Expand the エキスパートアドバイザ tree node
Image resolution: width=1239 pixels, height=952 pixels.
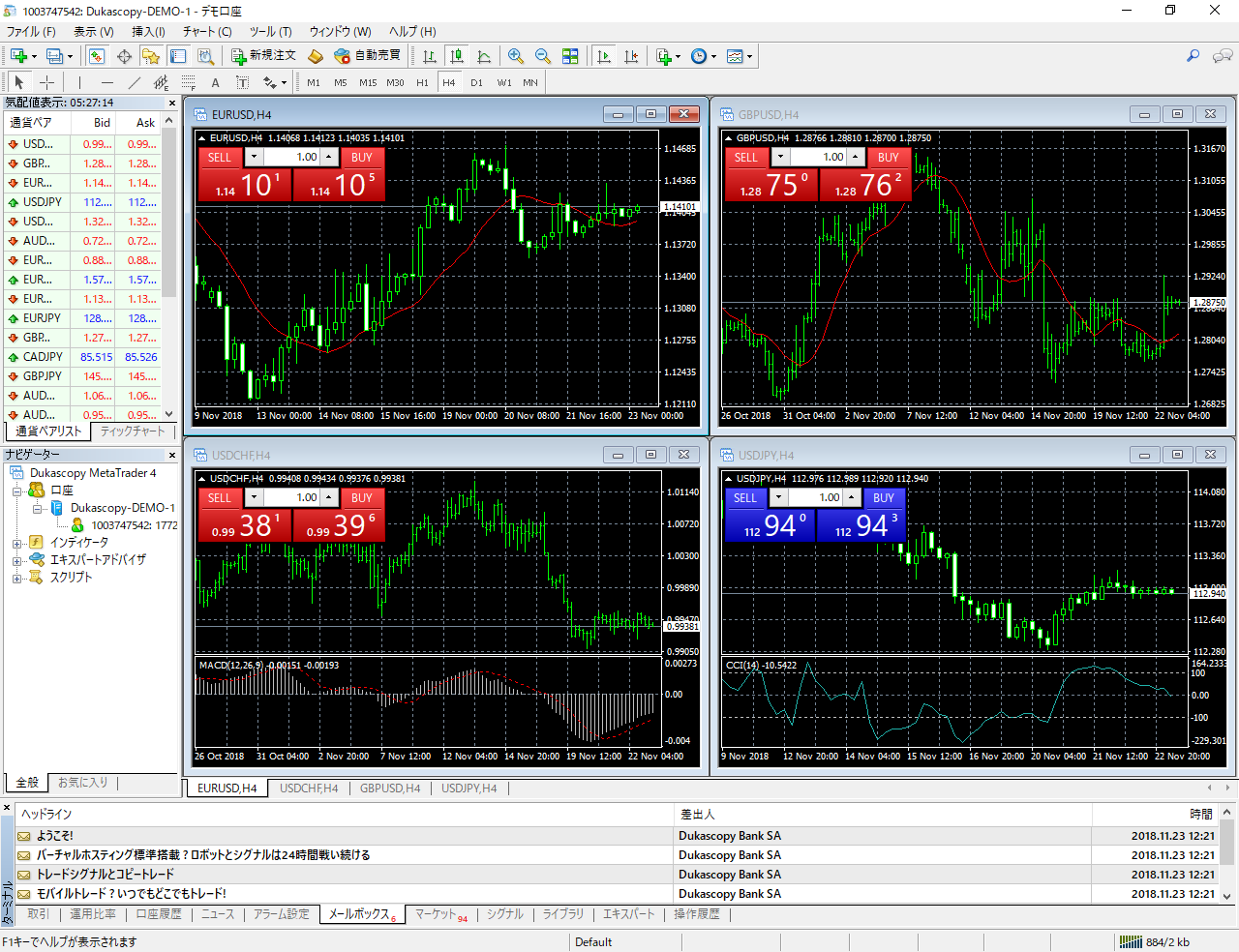coord(16,561)
